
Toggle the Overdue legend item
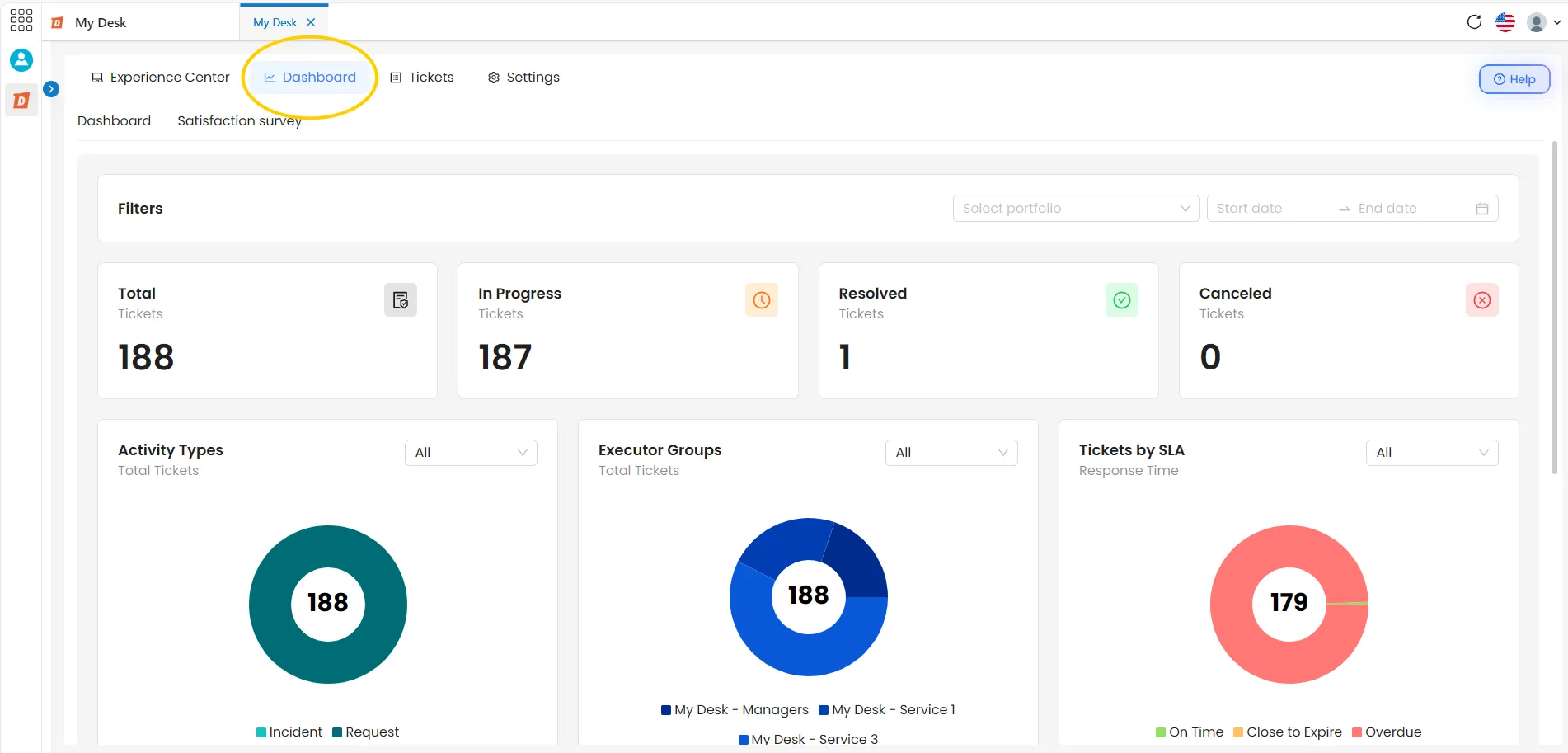point(1387,732)
